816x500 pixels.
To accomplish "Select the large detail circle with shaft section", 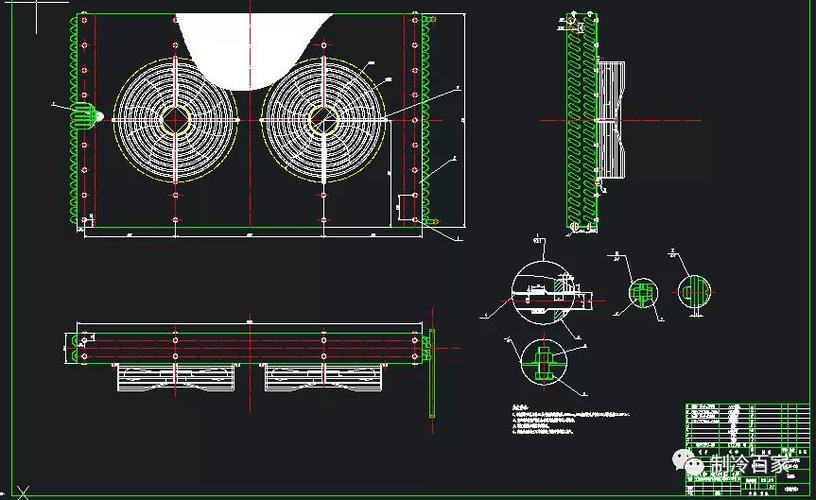I will coord(543,293).
